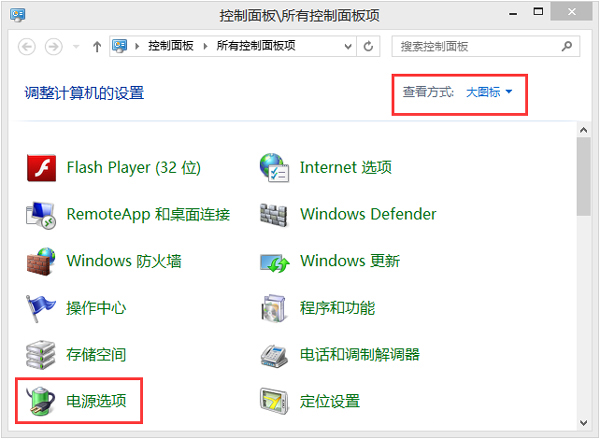This screenshot has height=441, width=603.
Task: Open Windows Defender text link
Action: [x=368, y=214]
